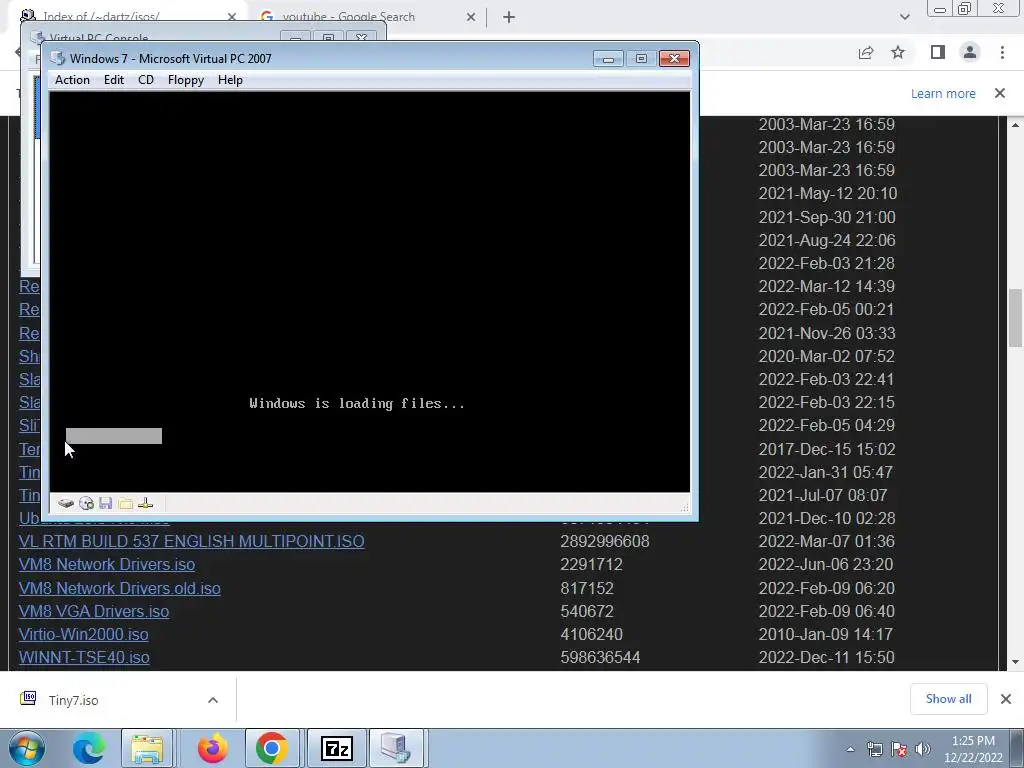The image size is (1024, 768).
Task: Open WINNT-TSE40.iso link
Action: point(84,657)
